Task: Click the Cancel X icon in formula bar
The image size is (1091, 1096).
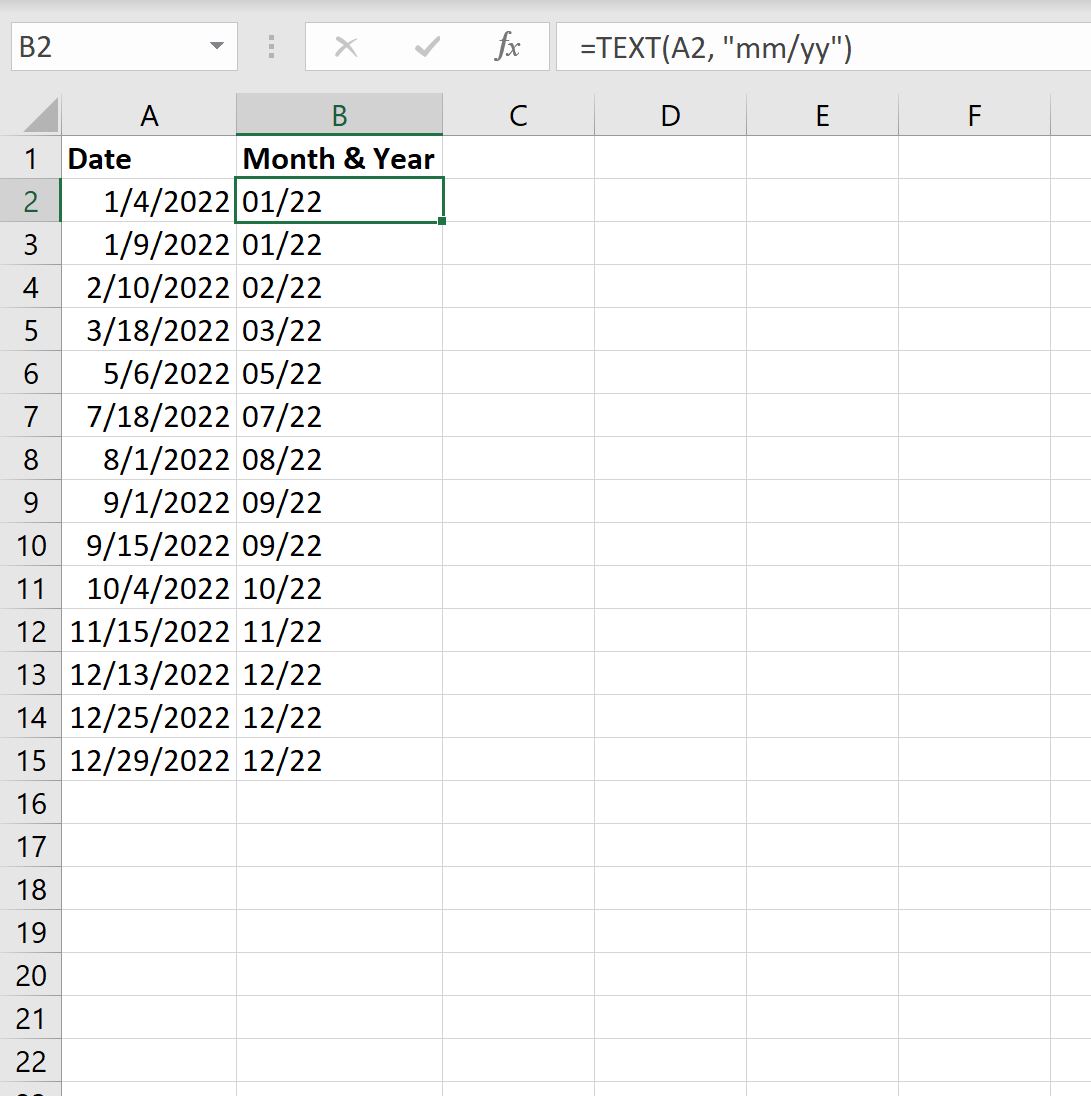Action: pyautogui.click(x=347, y=46)
